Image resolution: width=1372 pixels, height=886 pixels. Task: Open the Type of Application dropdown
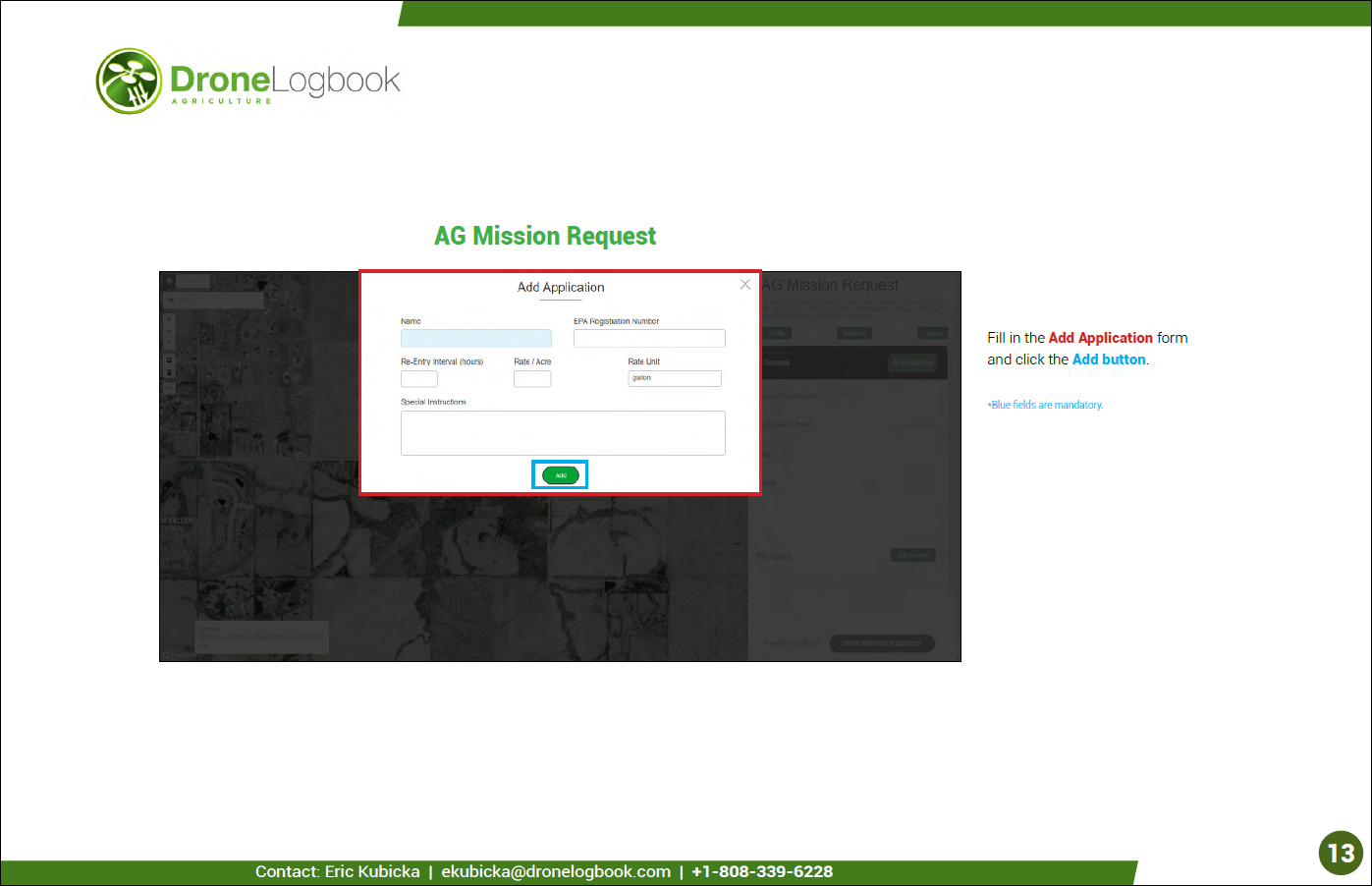886,396
